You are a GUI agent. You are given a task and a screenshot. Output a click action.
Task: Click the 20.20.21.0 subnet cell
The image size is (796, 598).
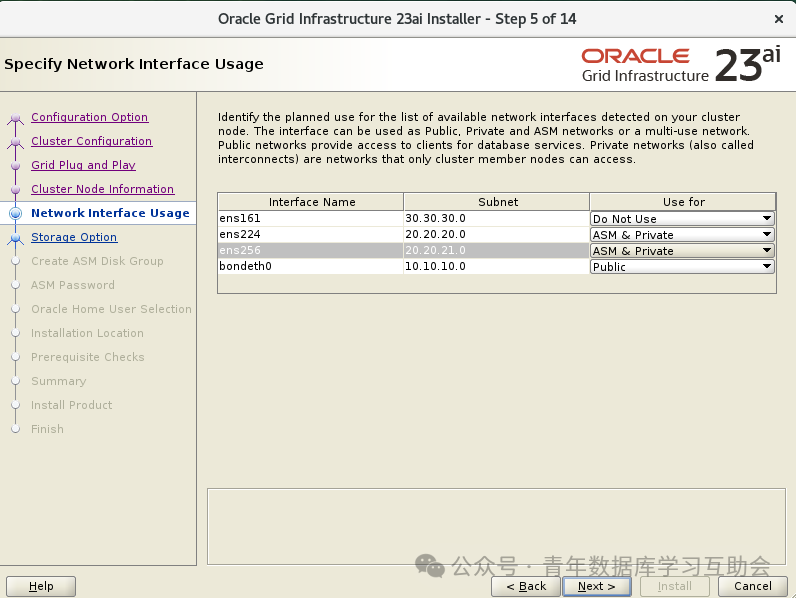coord(496,250)
